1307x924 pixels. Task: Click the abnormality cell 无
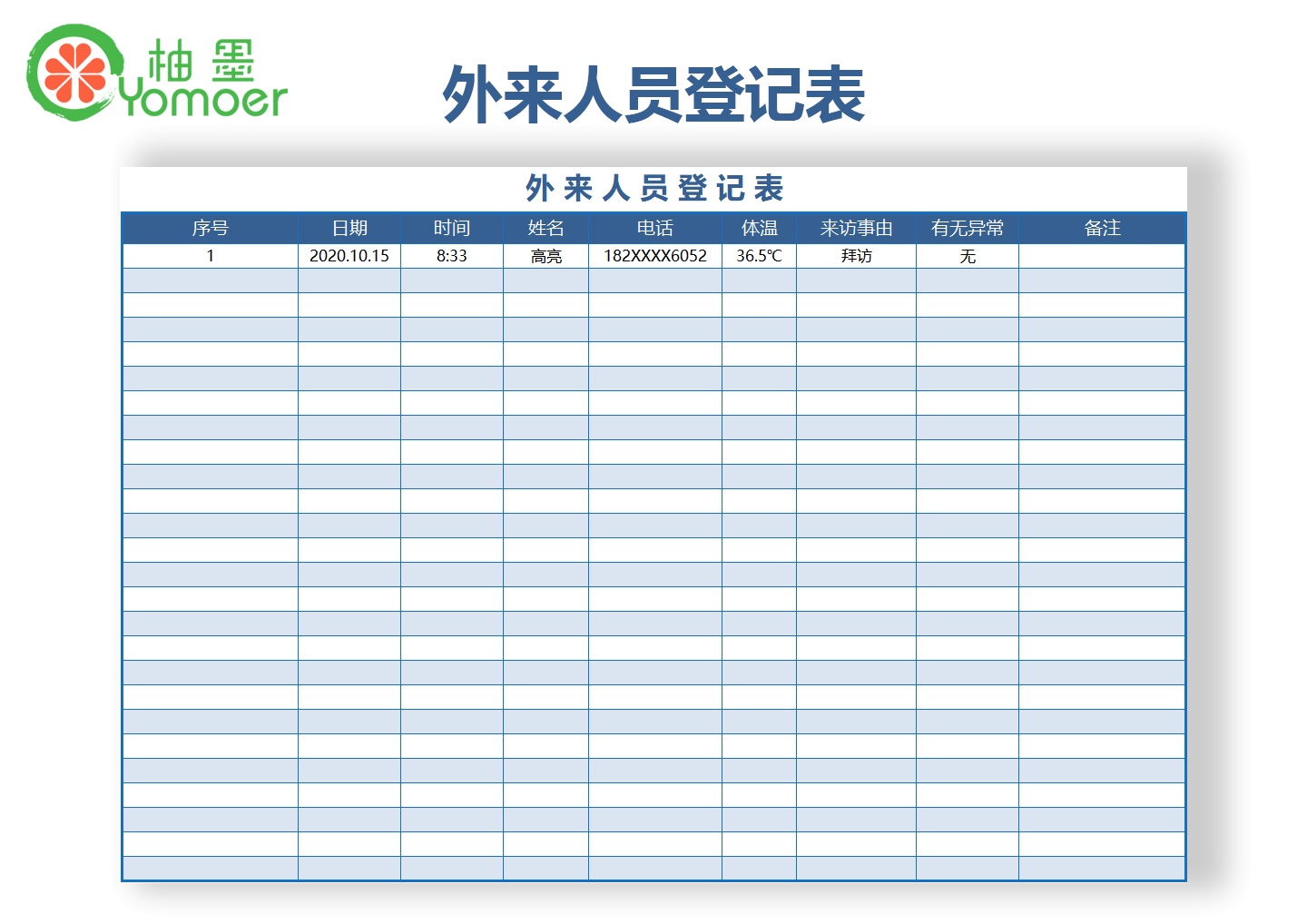pos(968,256)
